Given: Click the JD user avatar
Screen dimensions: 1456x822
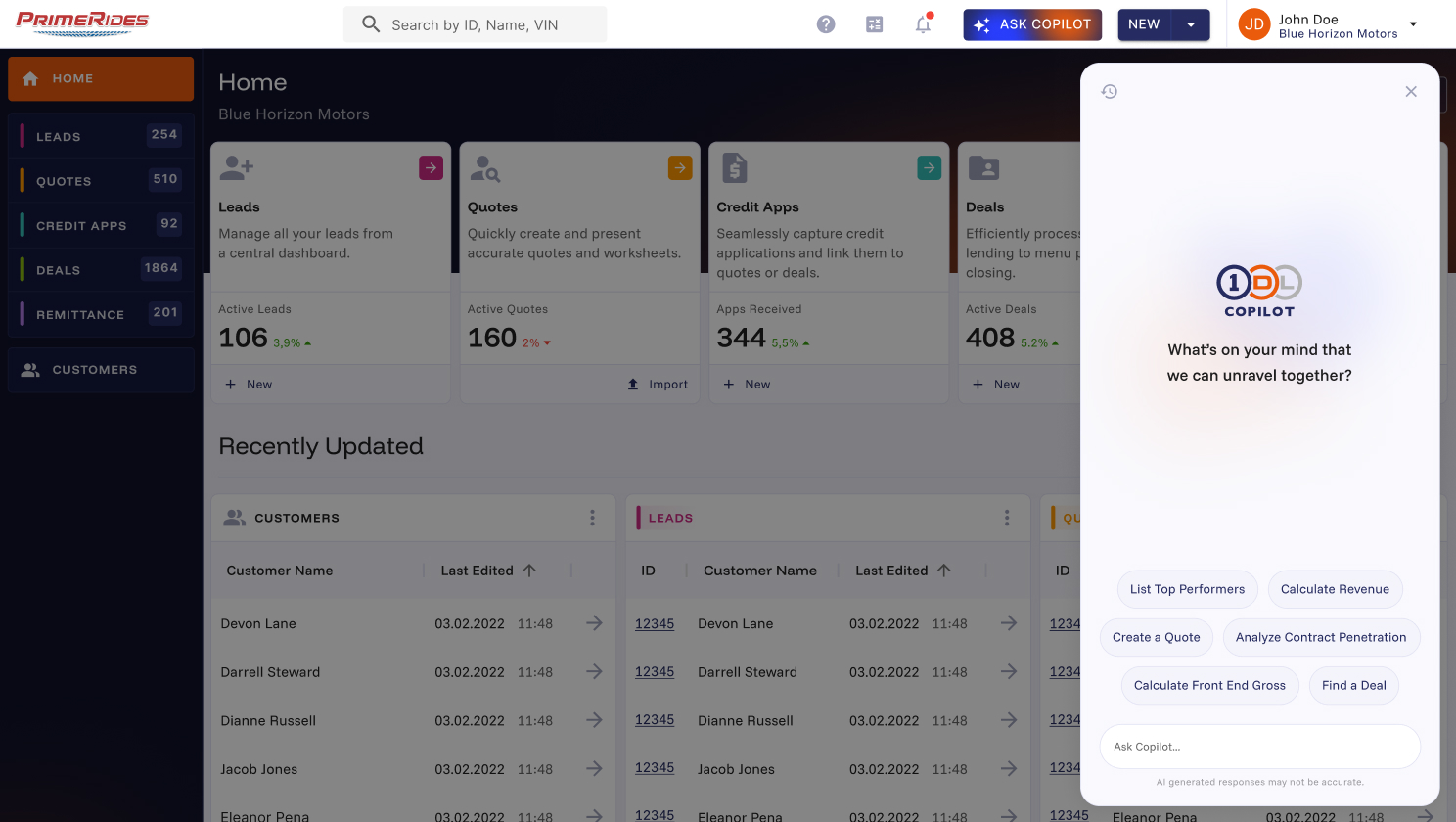Looking at the screenshot, I should (1254, 24).
